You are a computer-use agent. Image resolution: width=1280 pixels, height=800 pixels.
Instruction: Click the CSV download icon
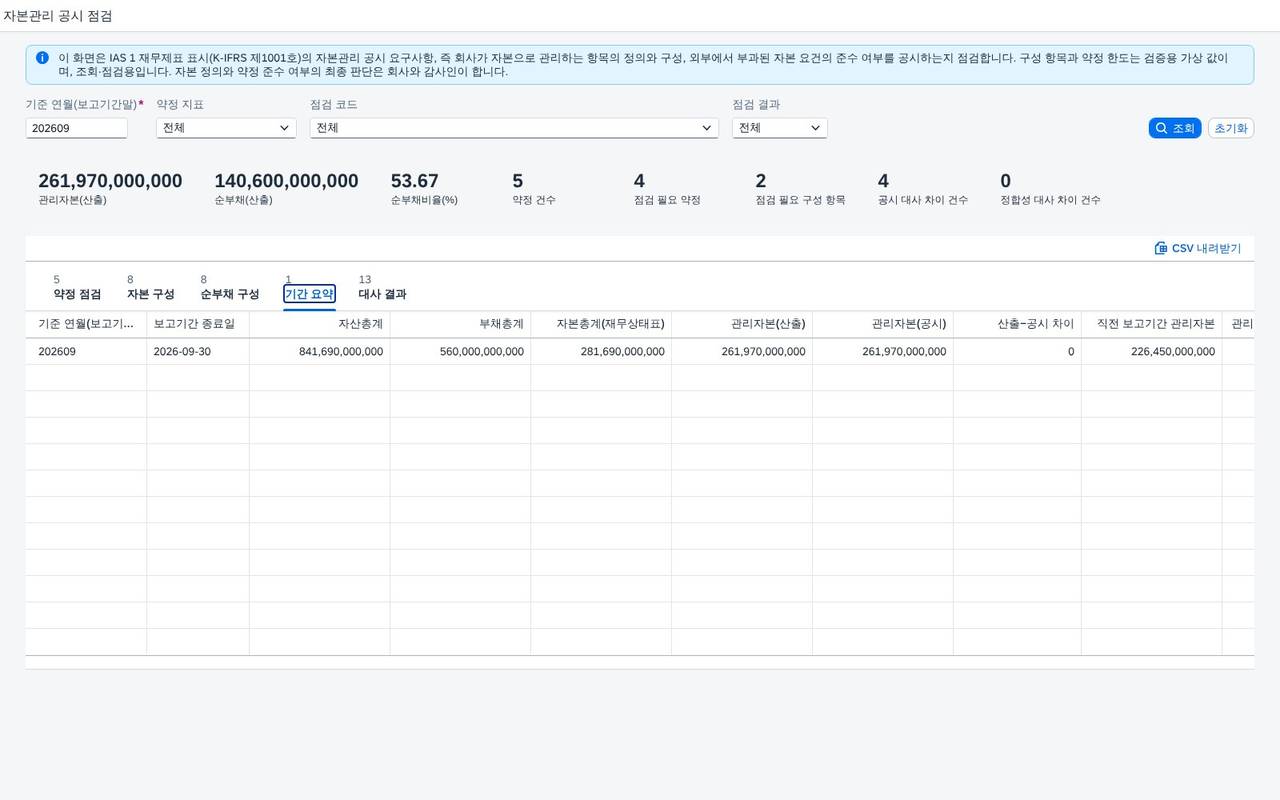tap(1161, 248)
